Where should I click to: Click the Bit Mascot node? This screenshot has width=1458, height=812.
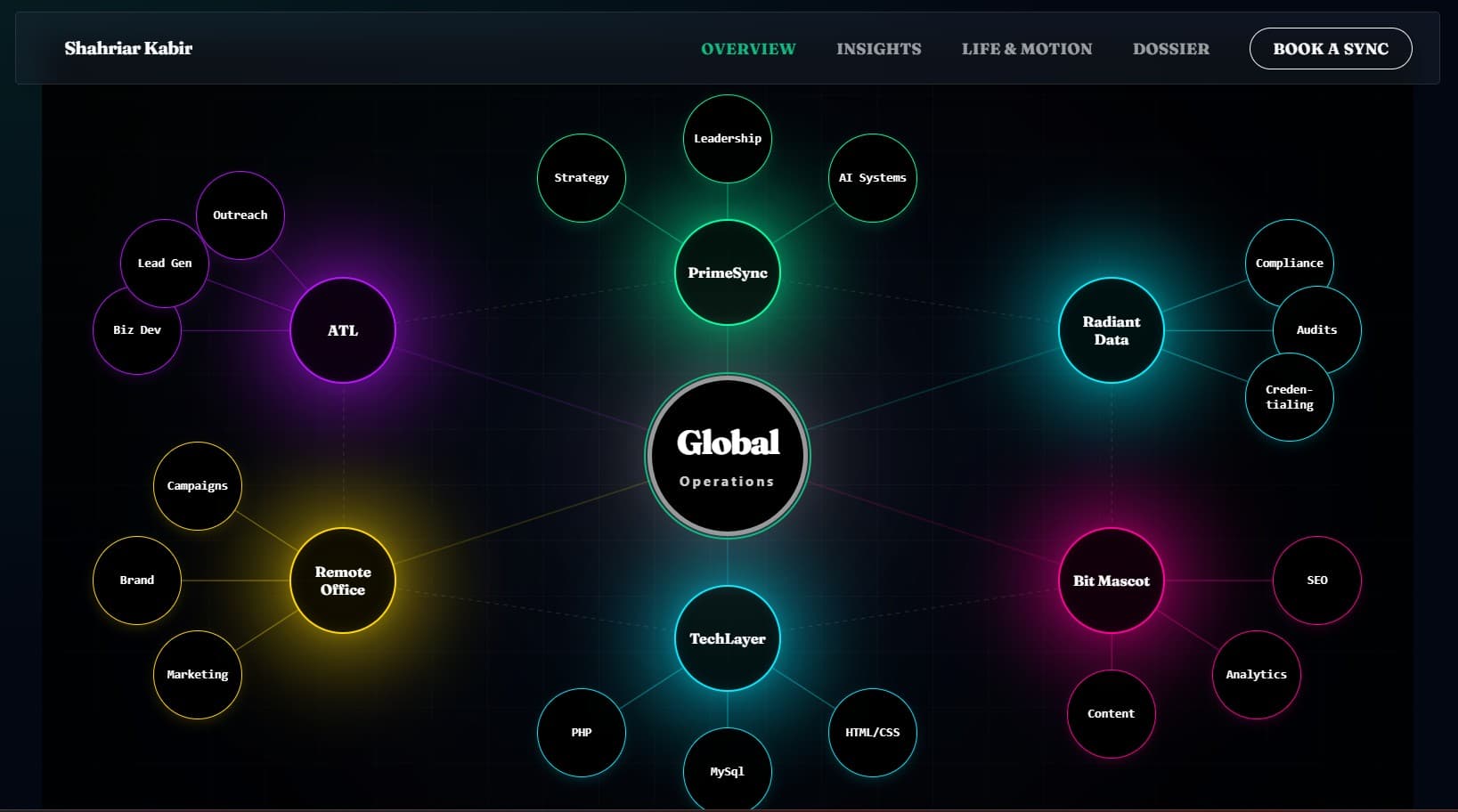pos(1110,580)
